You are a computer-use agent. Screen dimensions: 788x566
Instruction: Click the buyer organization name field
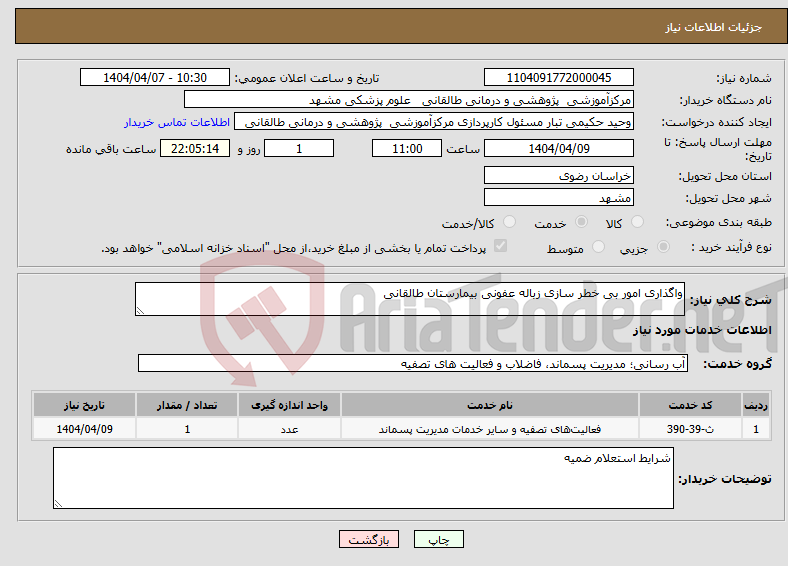point(409,100)
